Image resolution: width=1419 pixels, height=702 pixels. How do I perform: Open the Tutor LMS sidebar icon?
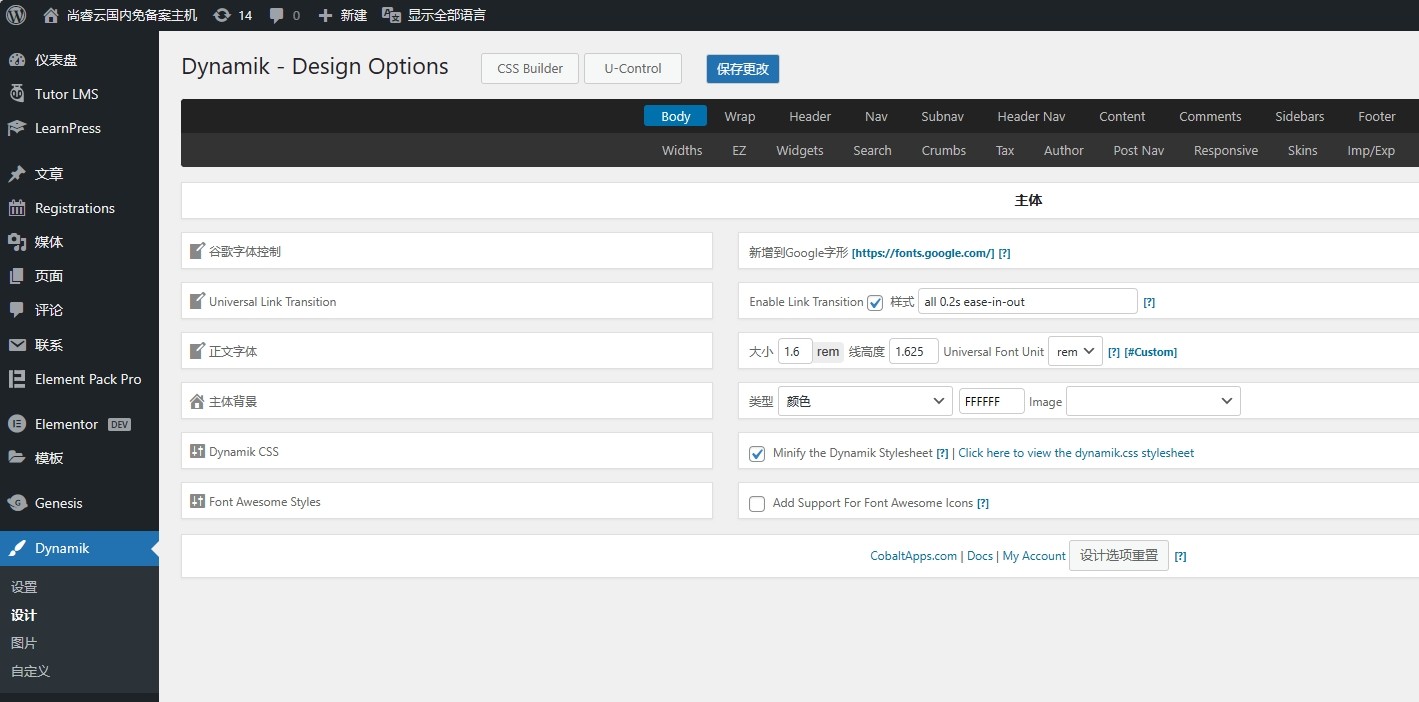click(17, 94)
